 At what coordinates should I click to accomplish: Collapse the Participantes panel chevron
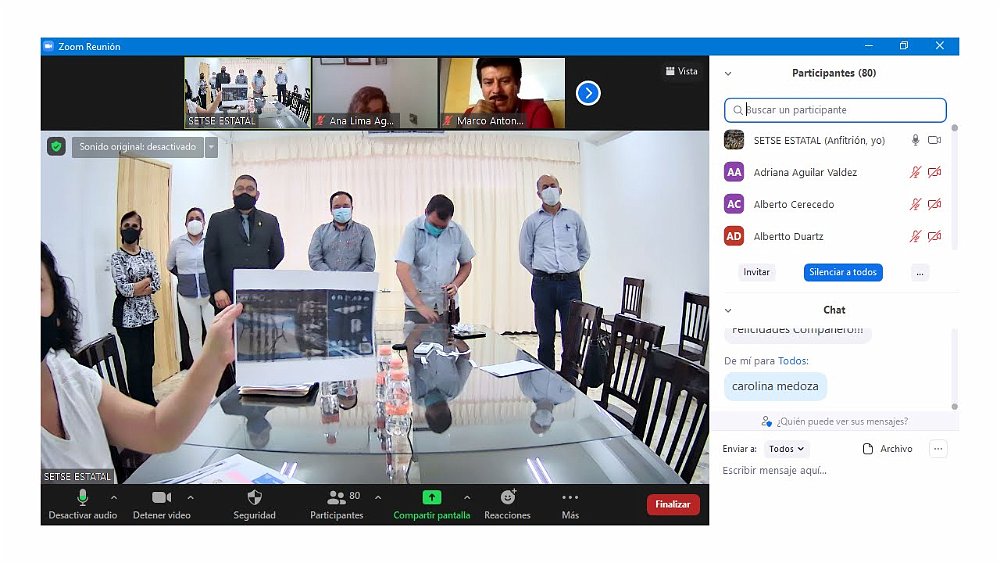(728, 73)
